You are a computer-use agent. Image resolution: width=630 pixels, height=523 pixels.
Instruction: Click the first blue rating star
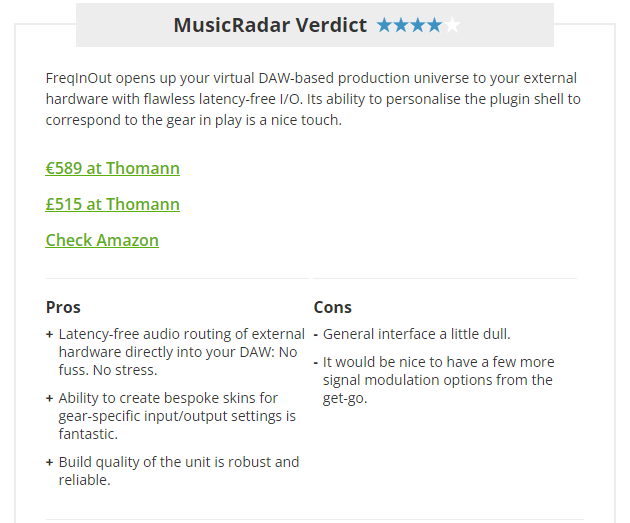pyautogui.click(x=385, y=26)
